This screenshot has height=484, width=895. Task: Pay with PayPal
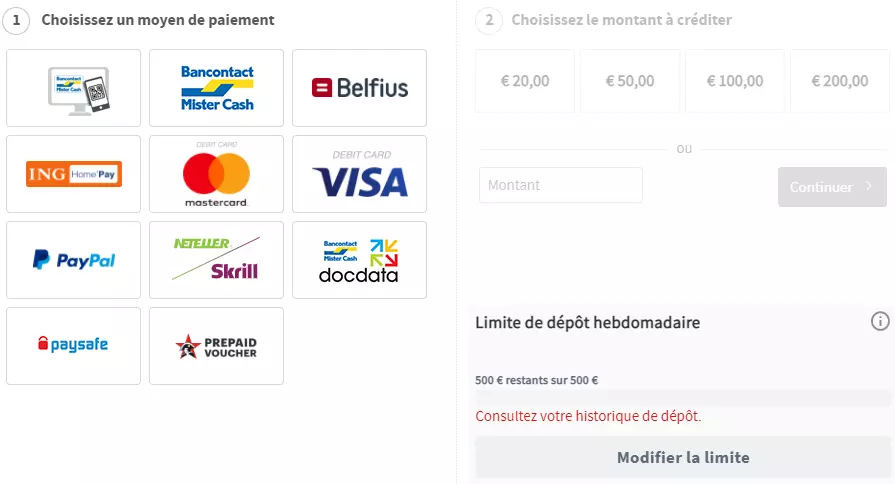[x=74, y=260]
